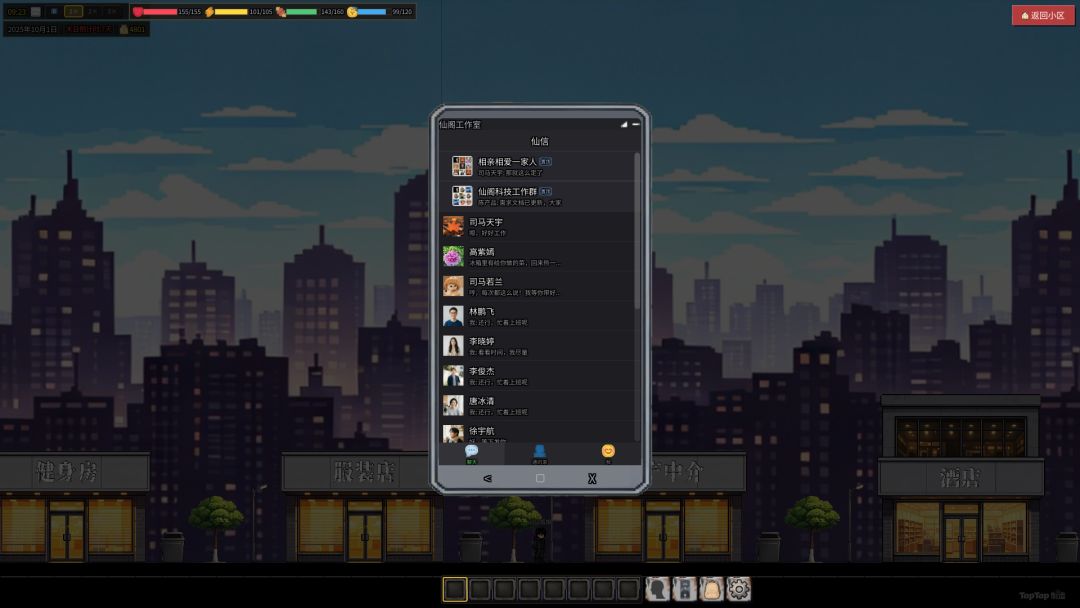Open the chat tab icon in phone
Viewport: 1080px width, 608px height.
472,453
